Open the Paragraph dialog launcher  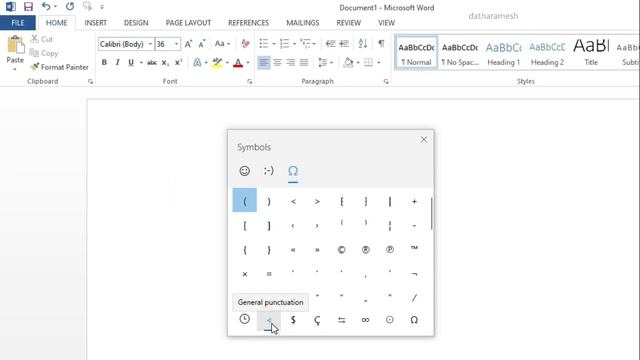tap(386, 82)
